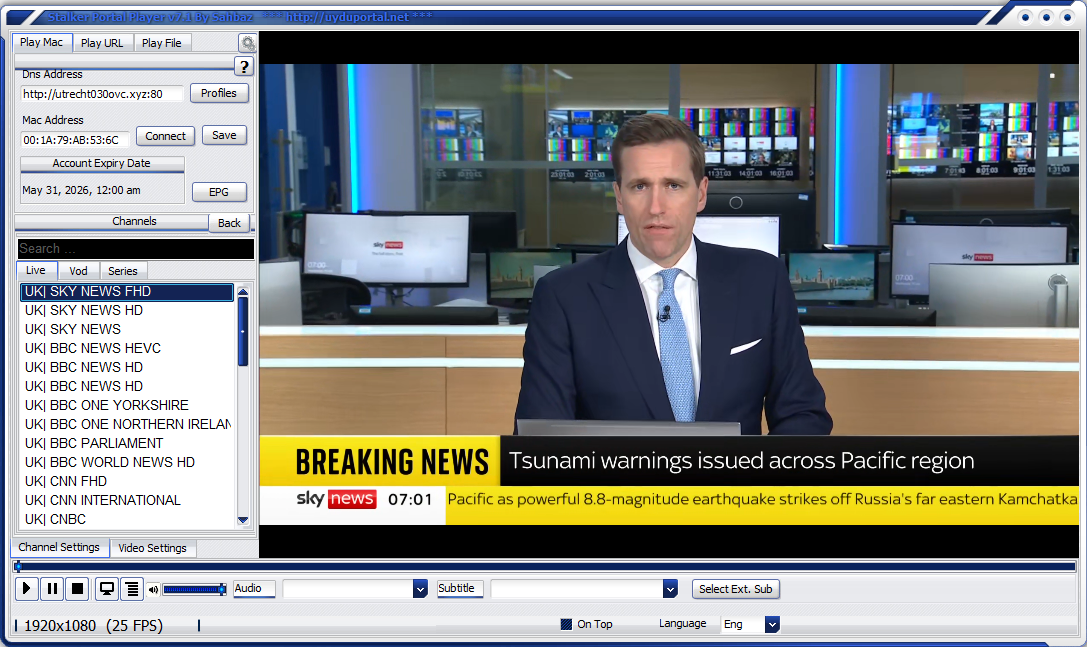Select UK| CNN FHD channel
1087x647 pixels.
[x=127, y=481]
